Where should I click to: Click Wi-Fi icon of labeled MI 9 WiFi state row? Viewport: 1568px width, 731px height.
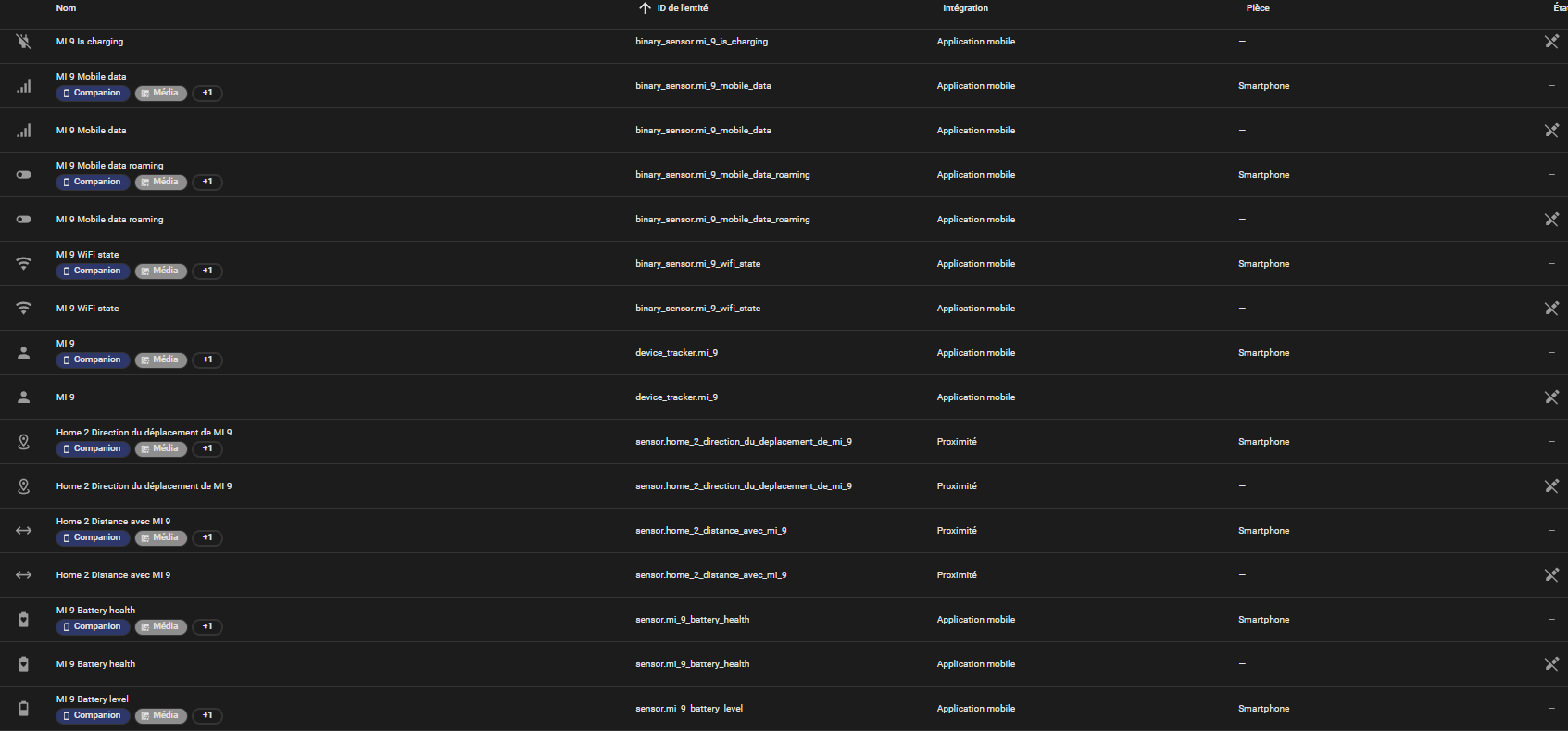point(24,264)
